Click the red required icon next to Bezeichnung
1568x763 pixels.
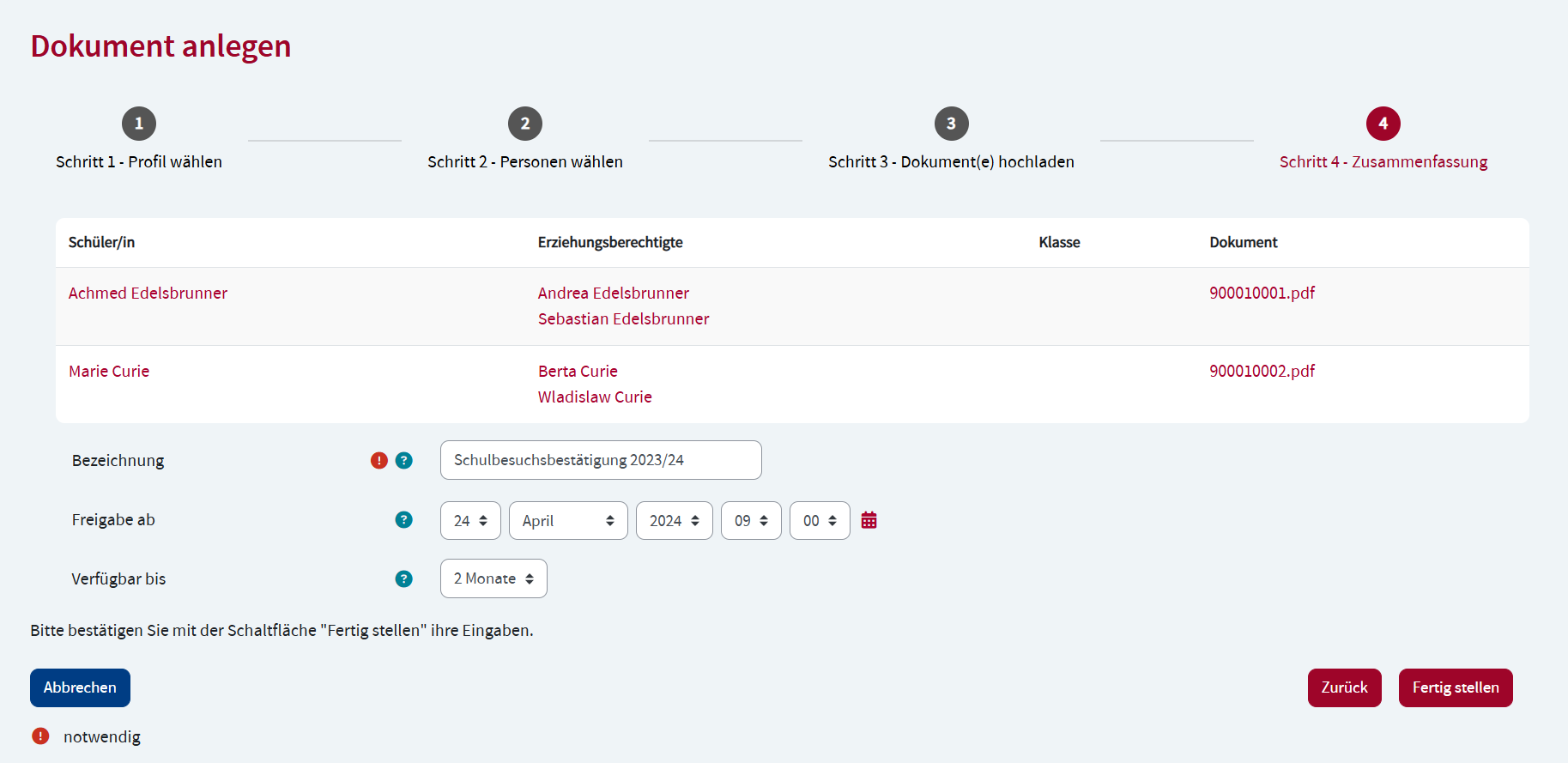pos(378,461)
